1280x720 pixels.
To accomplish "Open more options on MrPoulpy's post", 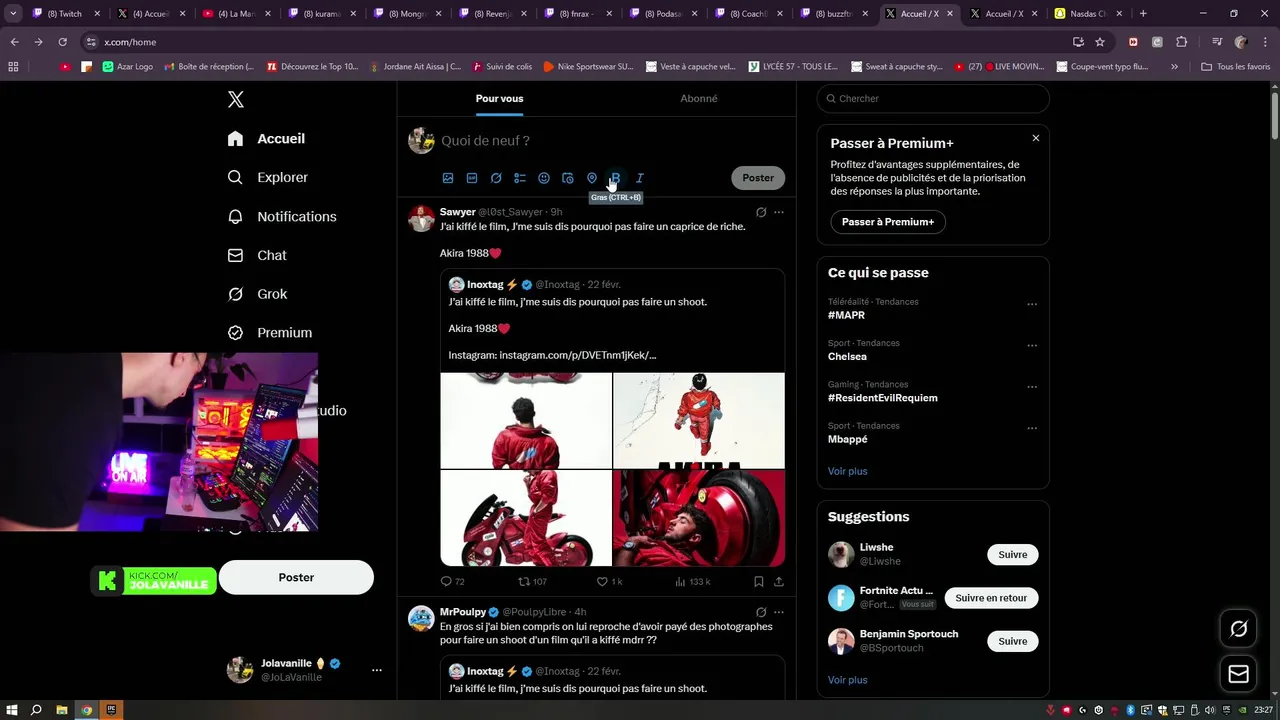I will click(x=779, y=612).
